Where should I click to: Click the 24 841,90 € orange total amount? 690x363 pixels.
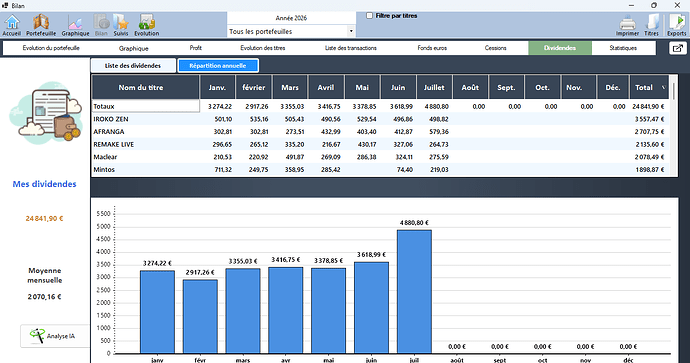click(44, 218)
